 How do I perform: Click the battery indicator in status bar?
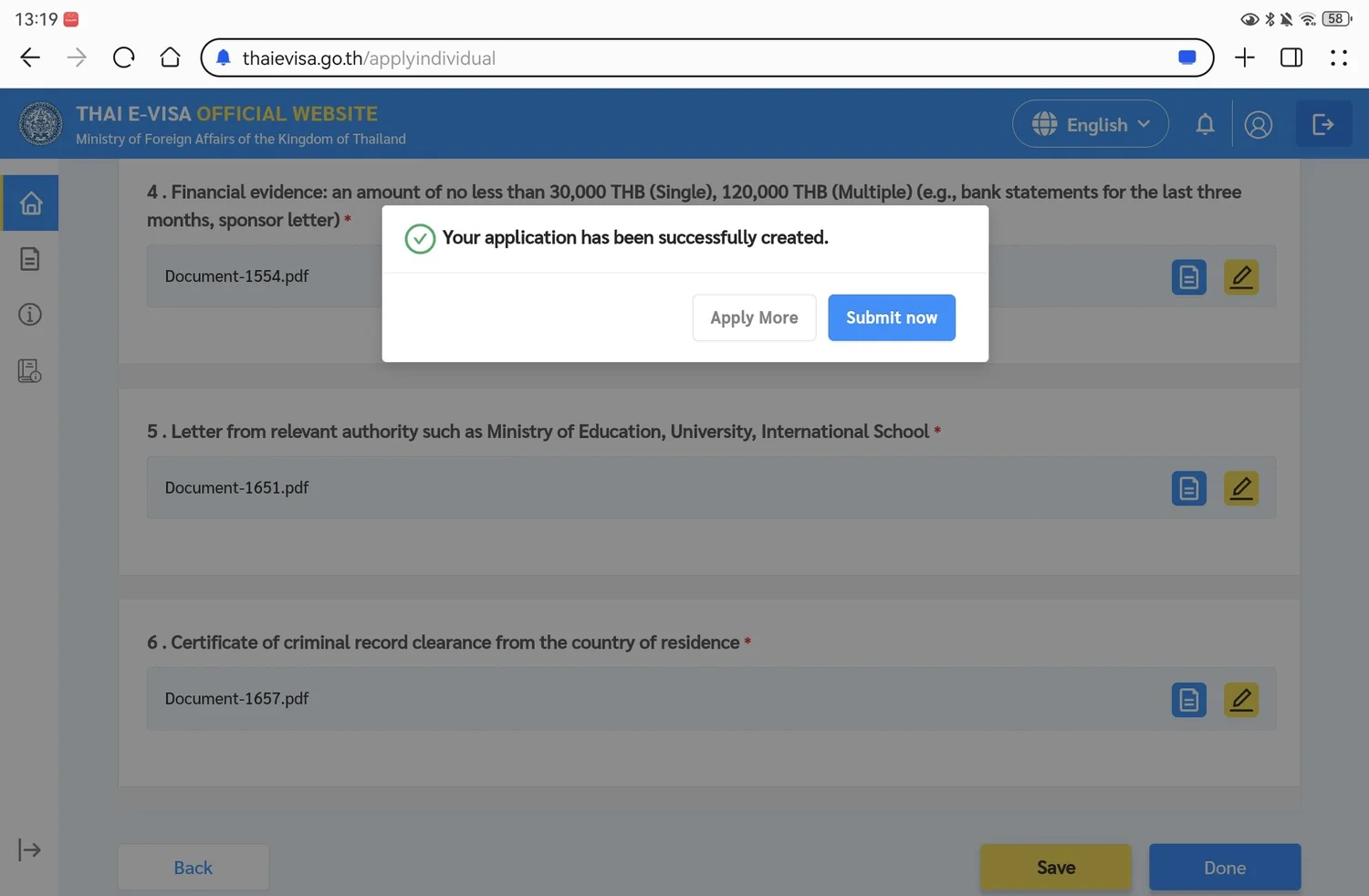click(1337, 18)
